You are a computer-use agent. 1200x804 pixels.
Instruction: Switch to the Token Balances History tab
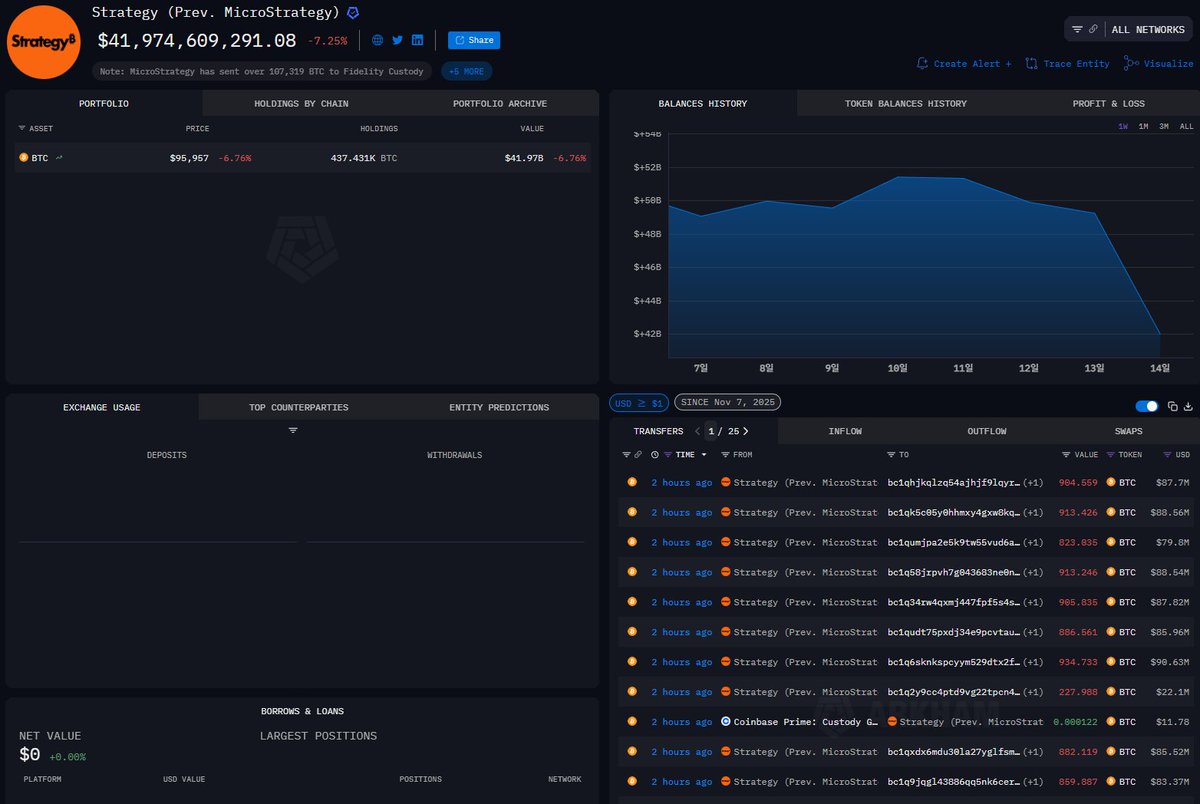click(x=905, y=103)
